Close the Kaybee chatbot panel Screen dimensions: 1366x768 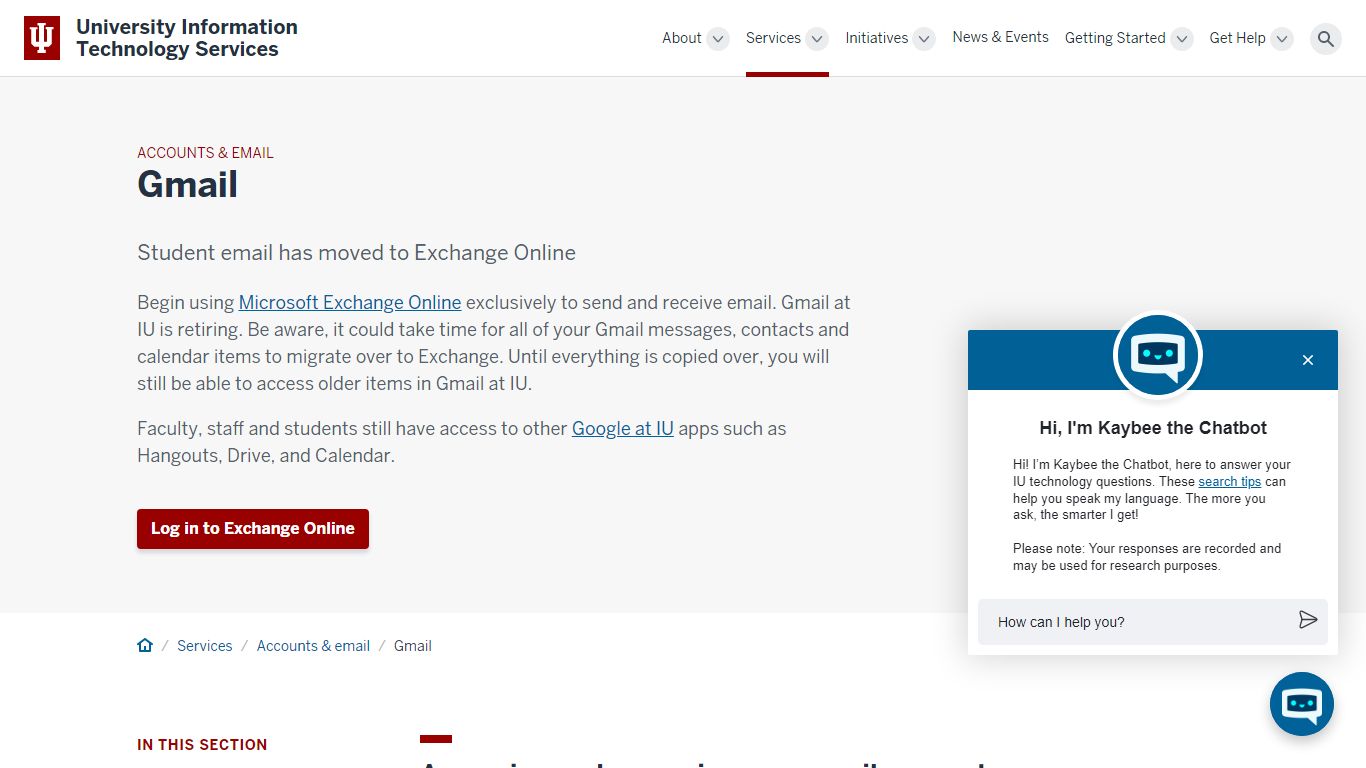point(1308,360)
